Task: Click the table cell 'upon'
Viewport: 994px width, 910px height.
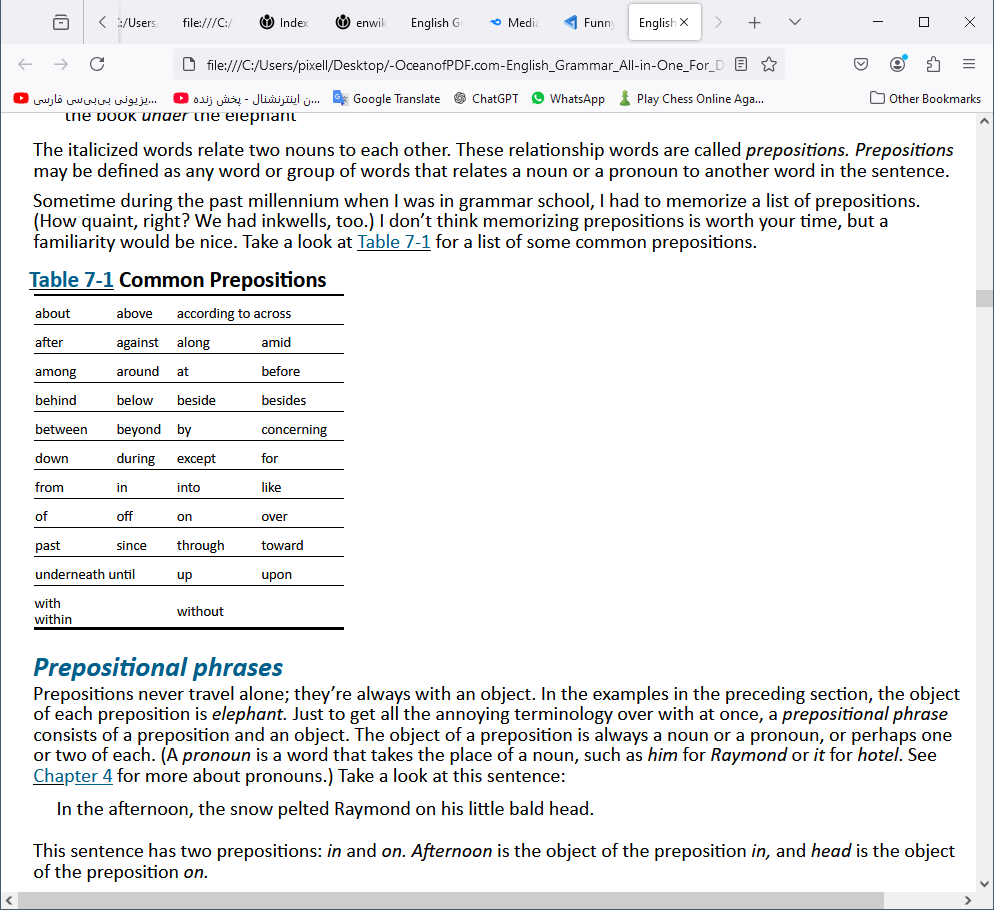Action: pyautogui.click(x=276, y=575)
